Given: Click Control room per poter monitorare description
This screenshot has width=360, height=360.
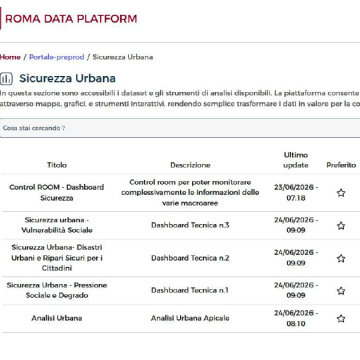Looking at the screenshot, I should click(x=190, y=193).
